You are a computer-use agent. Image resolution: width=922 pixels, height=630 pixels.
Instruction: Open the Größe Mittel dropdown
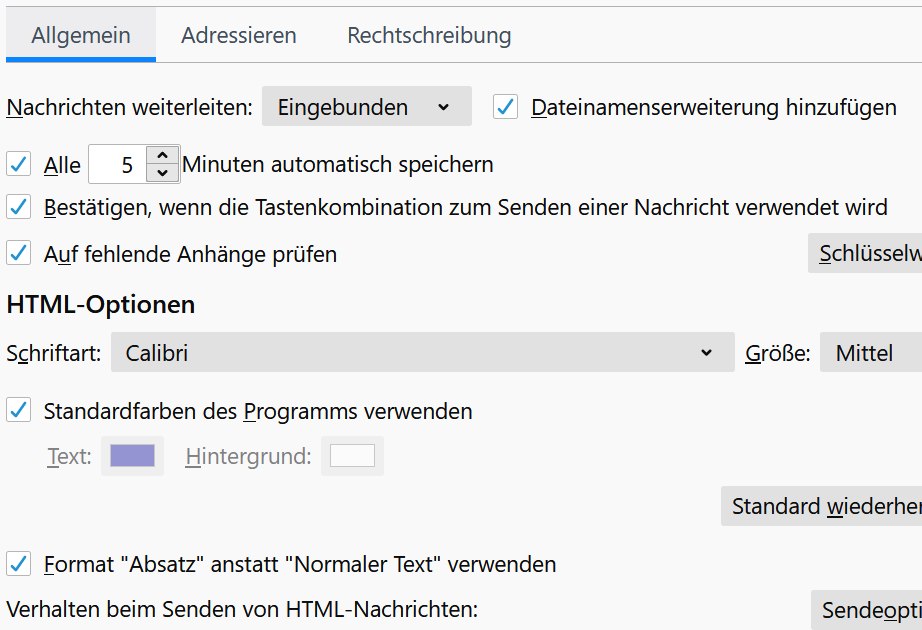click(x=870, y=353)
